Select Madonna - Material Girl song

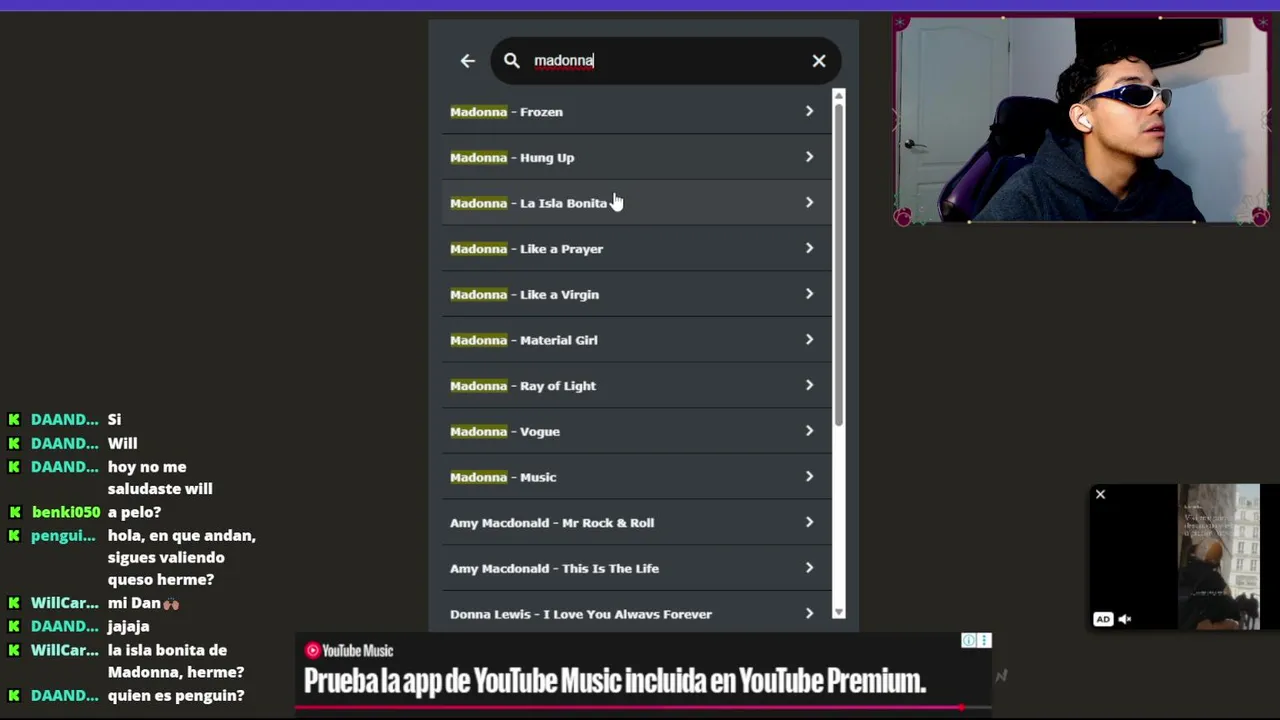(x=636, y=340)
